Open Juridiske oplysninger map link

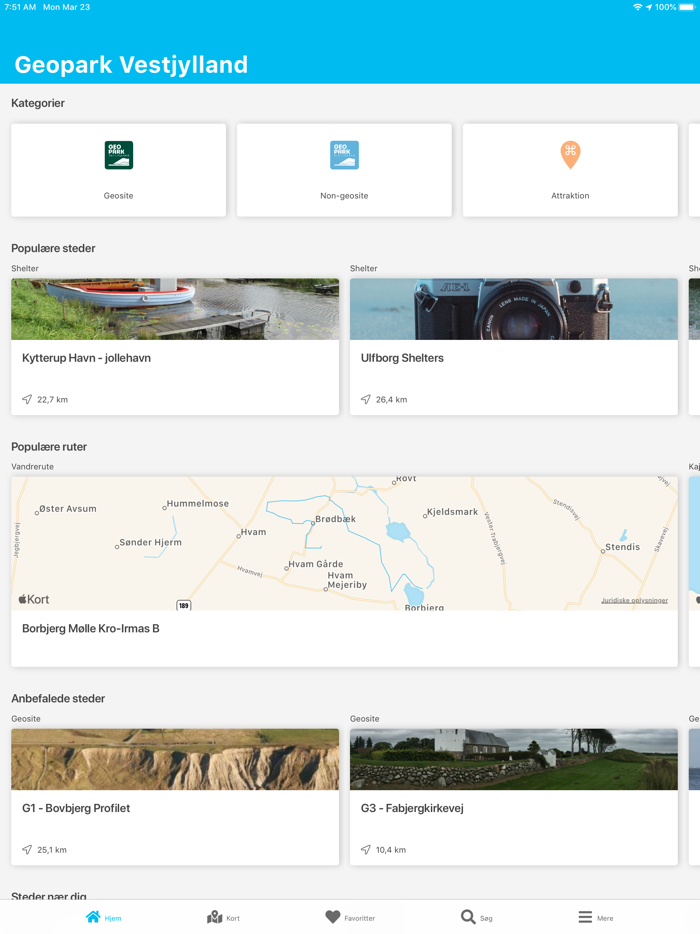tap(634, 600)
